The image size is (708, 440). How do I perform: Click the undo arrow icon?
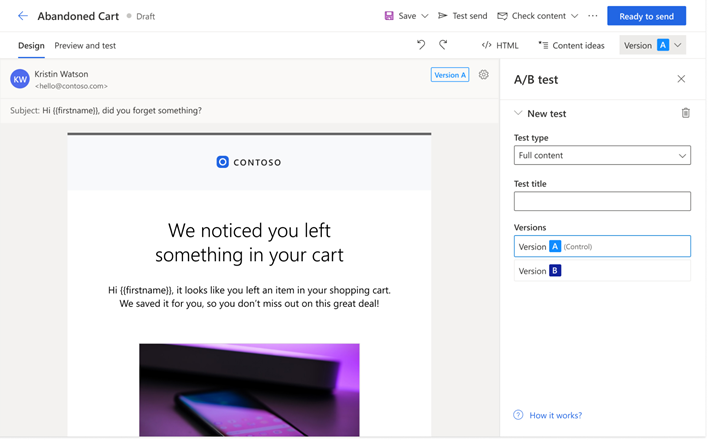pyautogui.click(x=421, y=45)
